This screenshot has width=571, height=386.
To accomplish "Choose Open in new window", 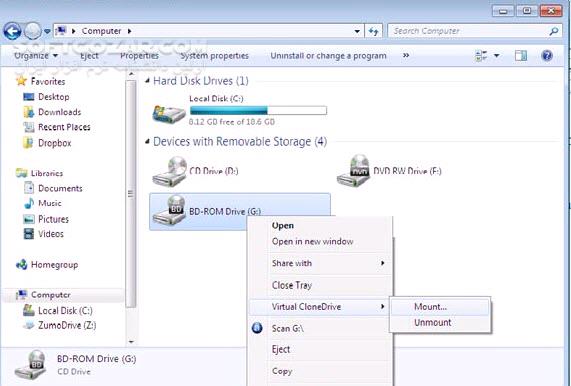I will click(x=312, y=241).
